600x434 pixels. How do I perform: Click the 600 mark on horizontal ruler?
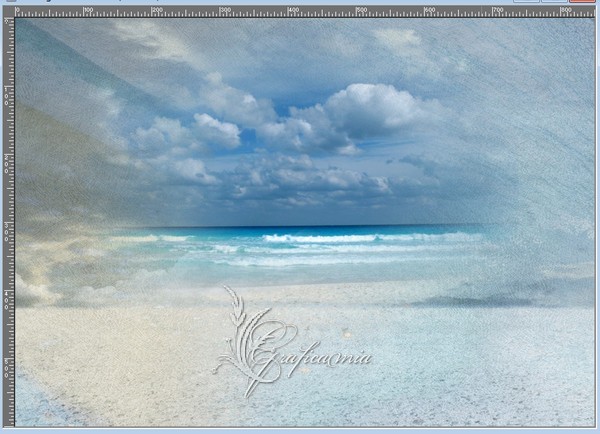point(430,10)
